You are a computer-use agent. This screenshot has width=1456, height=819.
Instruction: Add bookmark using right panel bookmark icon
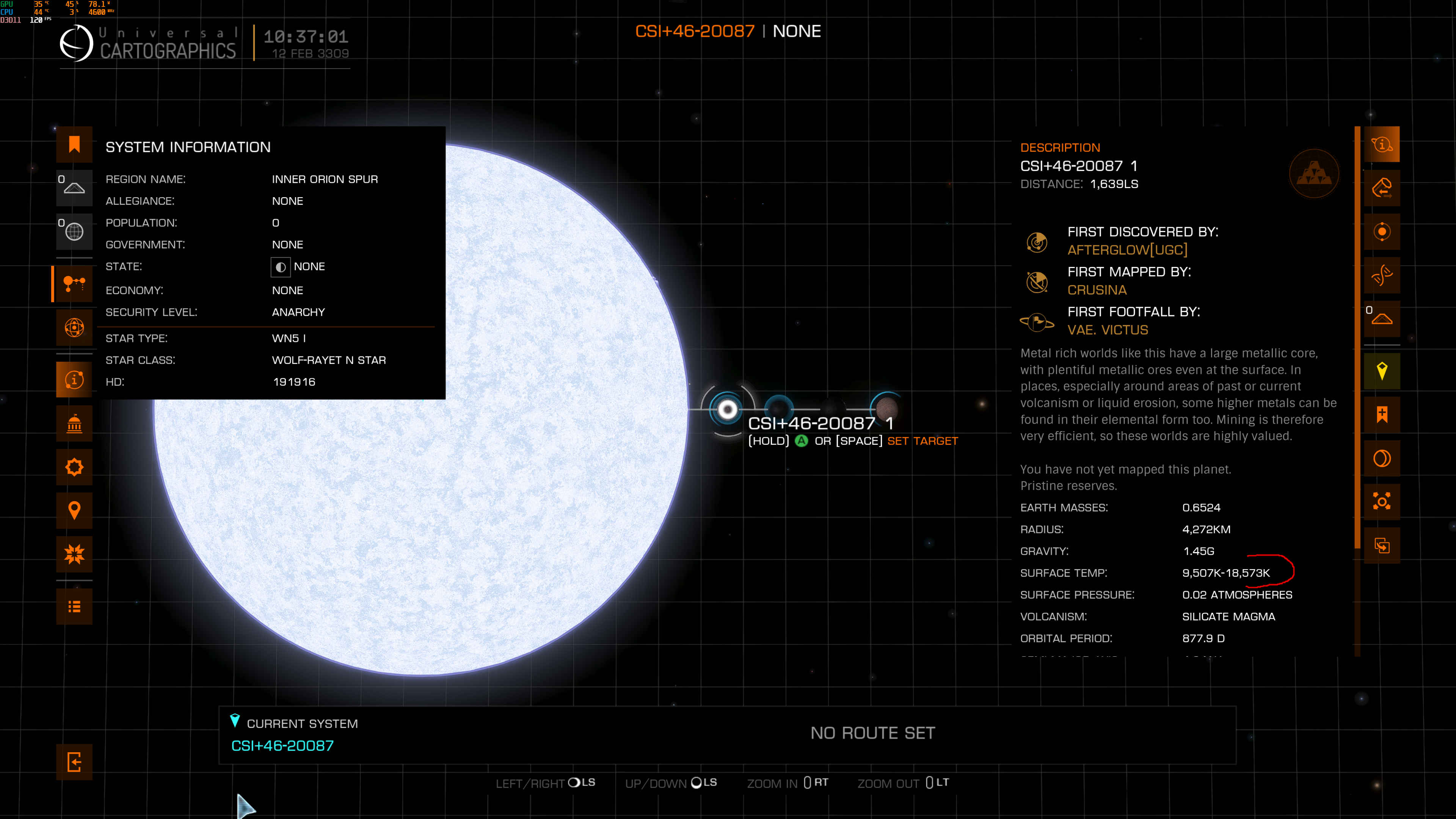(1382, 415)
